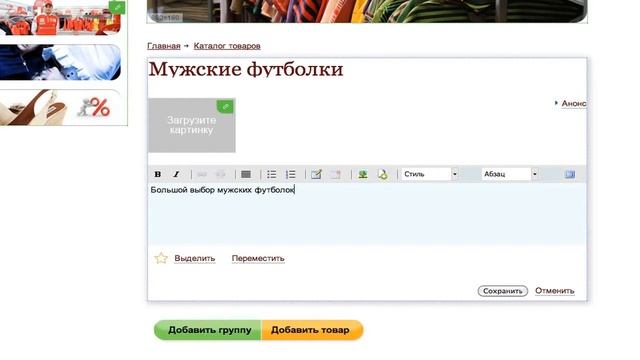Click the Загрузите картинку upload placeholder

(x=192, y=125)
